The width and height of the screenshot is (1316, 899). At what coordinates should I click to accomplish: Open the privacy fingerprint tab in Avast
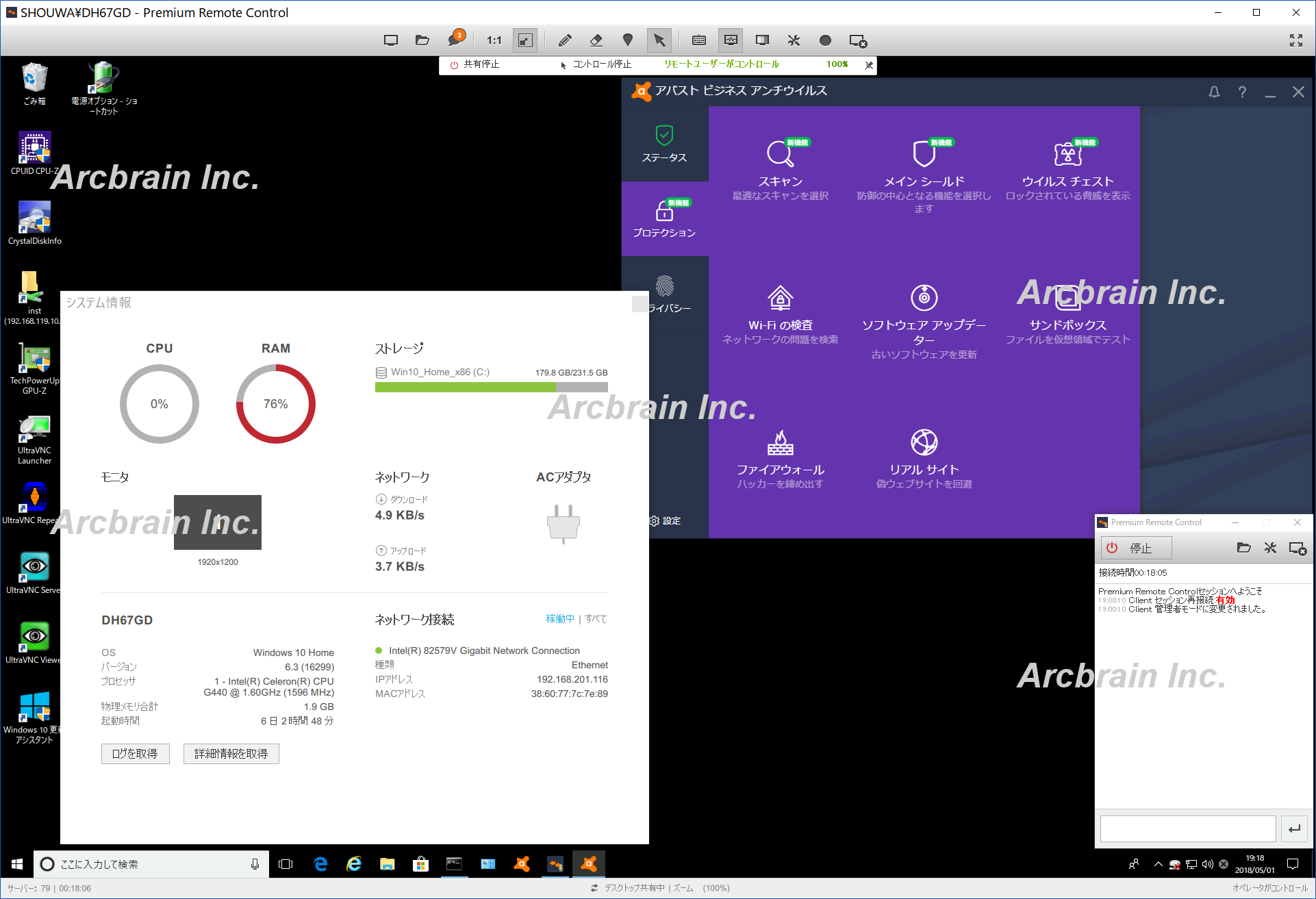point(664,294)
